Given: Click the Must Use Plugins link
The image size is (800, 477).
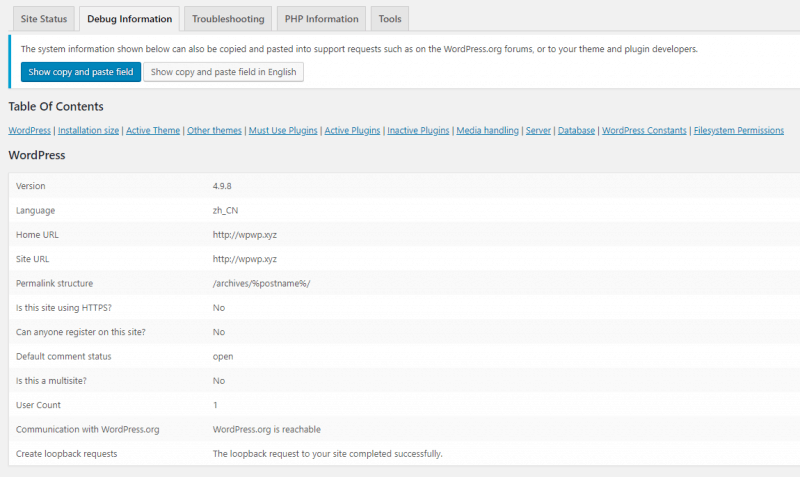Looking at the screenshot, I should (x=283, y=131).
